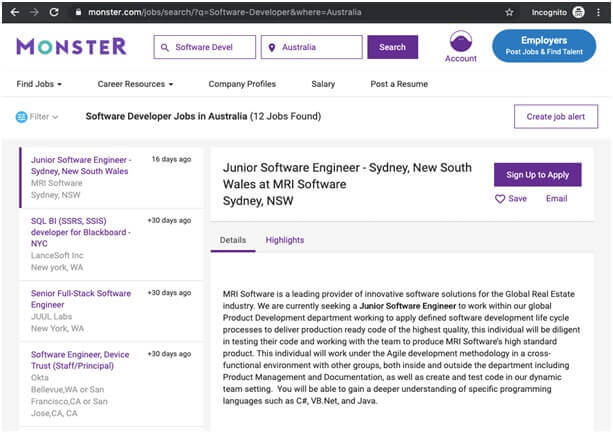Click 'Sydney, NSW' in job detail header
This screenshot has height=433, width=613.
(x=258, y=201)
